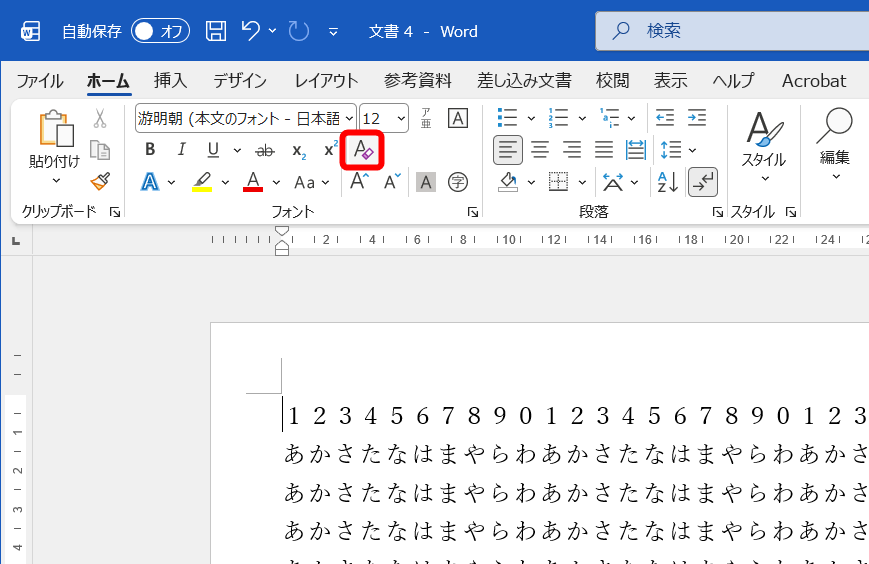Align text right
Screen dimensions: 869x564
(572, 150)
